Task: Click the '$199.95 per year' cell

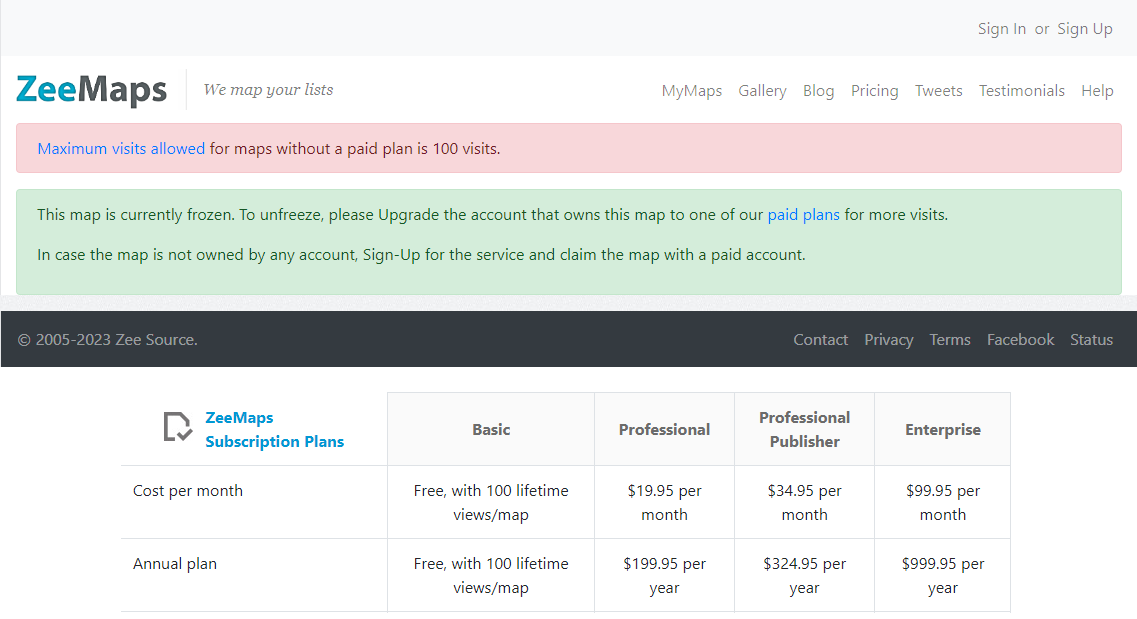Action: tap(664, 576)
